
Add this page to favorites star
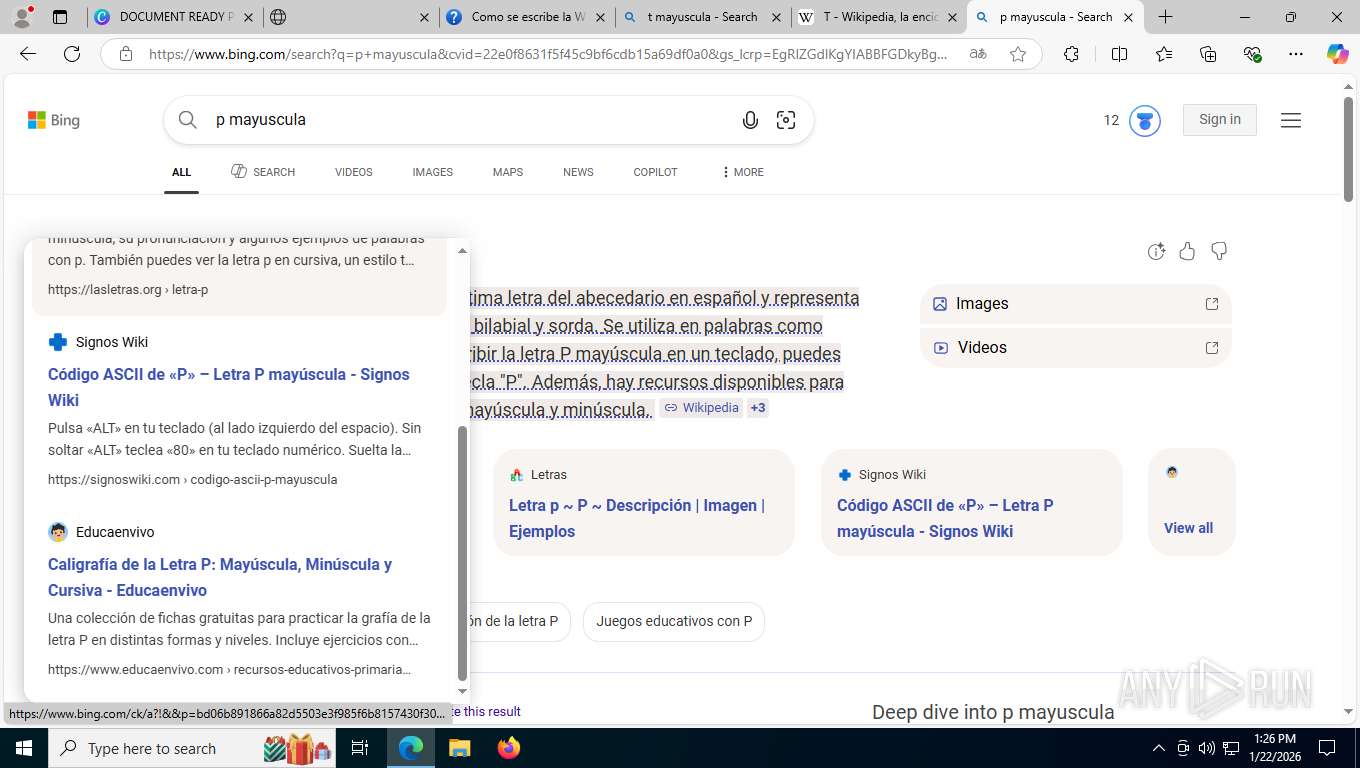click(1018, 54)
